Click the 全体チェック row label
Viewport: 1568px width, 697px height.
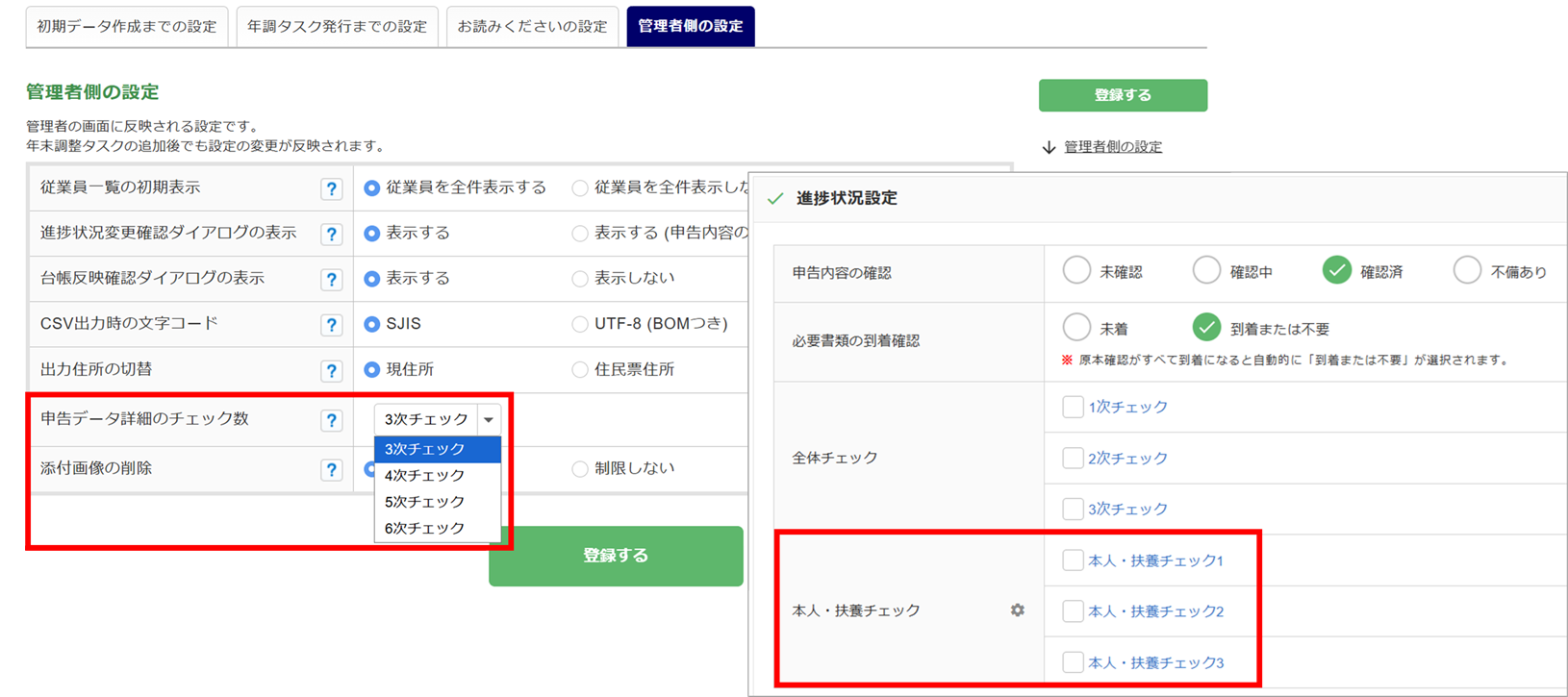click(x=835, y=458)
